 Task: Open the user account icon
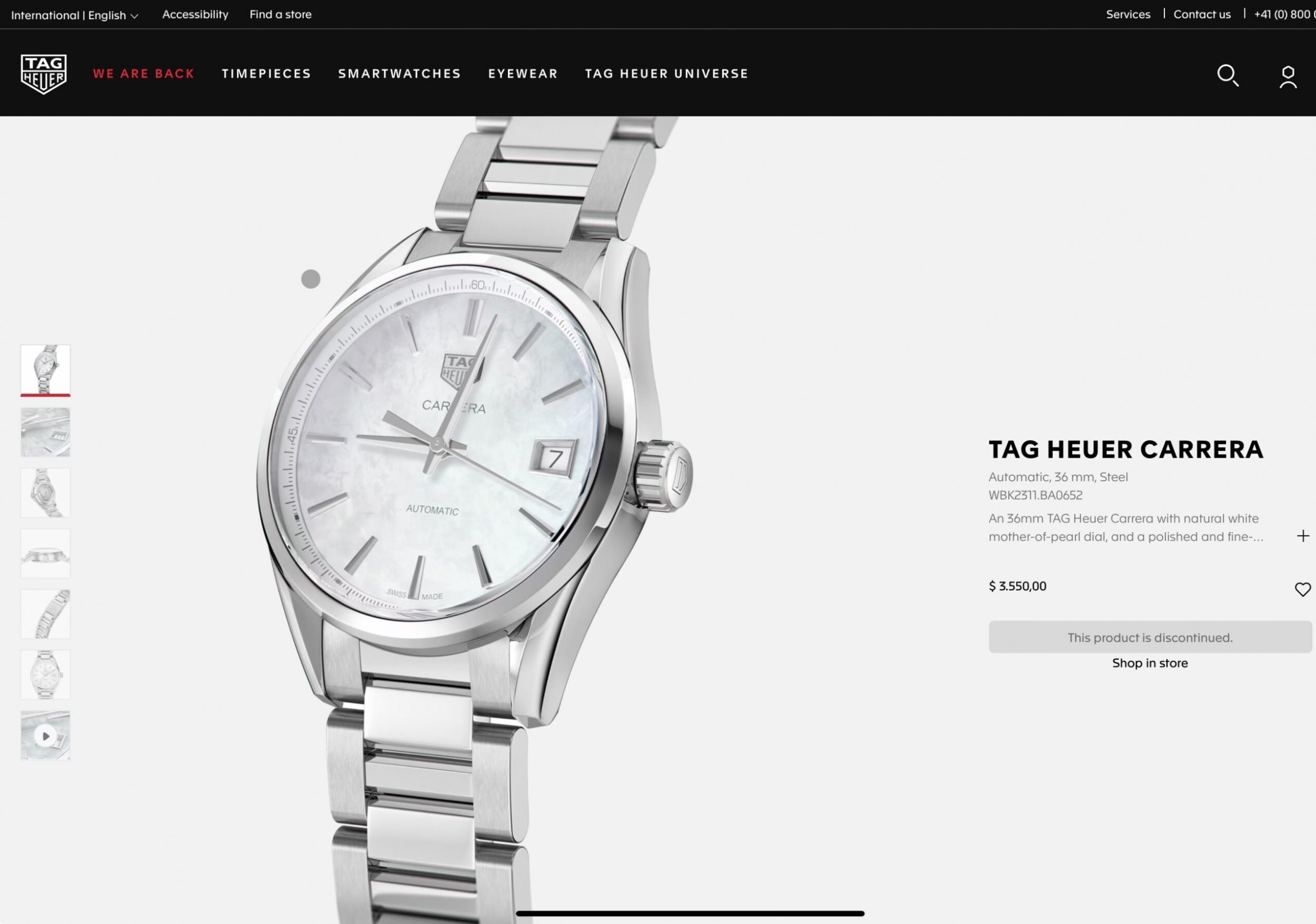1288,77
